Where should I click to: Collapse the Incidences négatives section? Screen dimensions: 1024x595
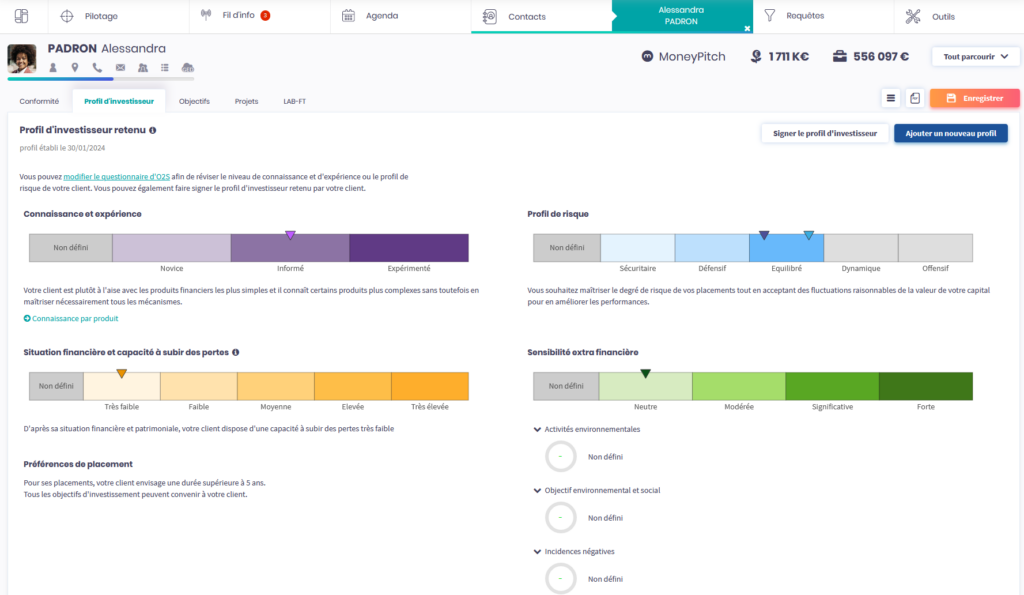coord(537,551)
